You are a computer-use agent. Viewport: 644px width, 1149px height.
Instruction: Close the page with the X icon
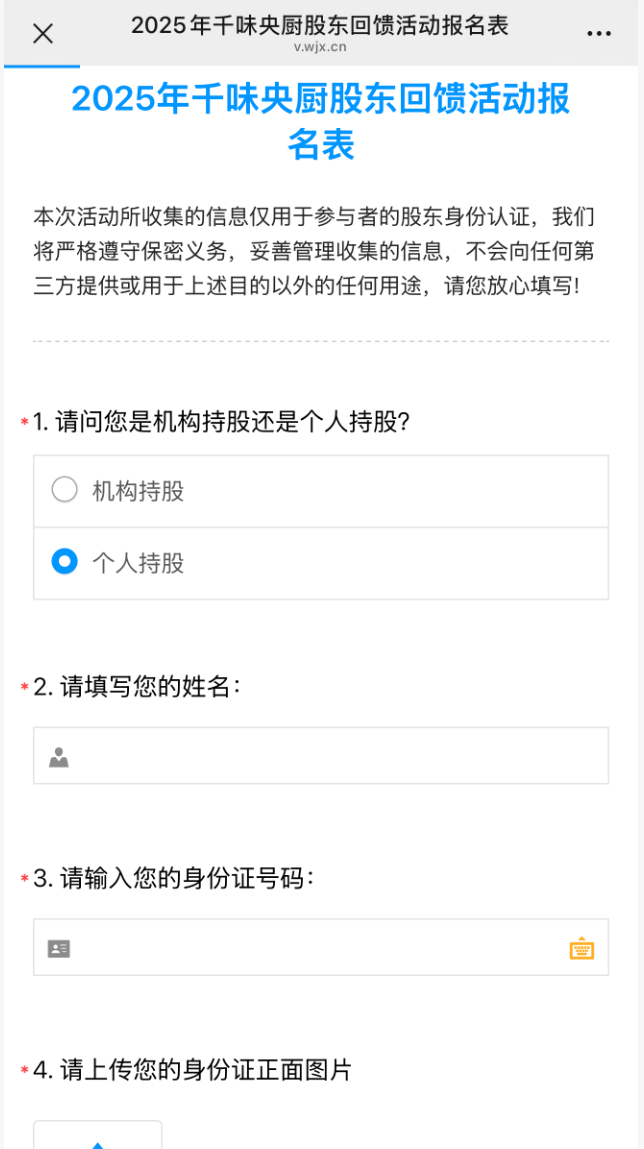(43, 34)
